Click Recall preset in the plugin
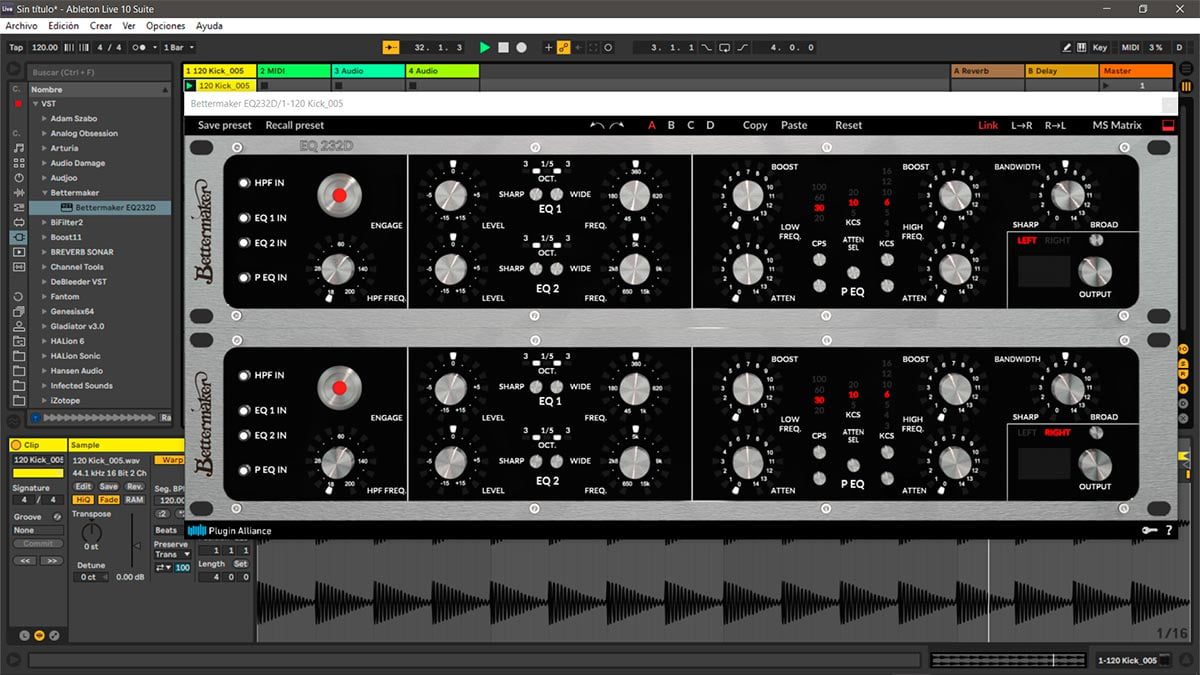 [x=295, y=125]
